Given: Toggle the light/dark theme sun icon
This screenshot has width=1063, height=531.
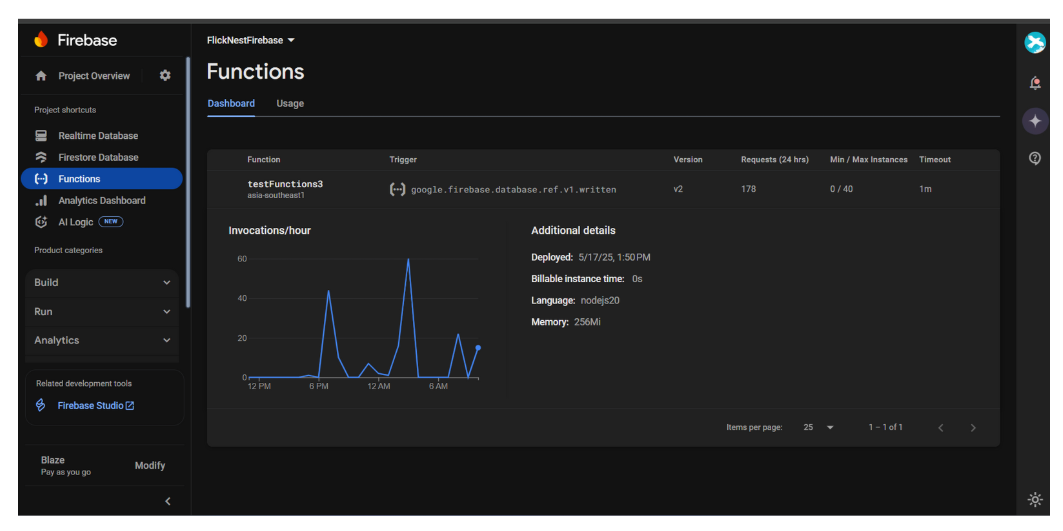Looking at the screenshot, I should tap(1035, 500).
